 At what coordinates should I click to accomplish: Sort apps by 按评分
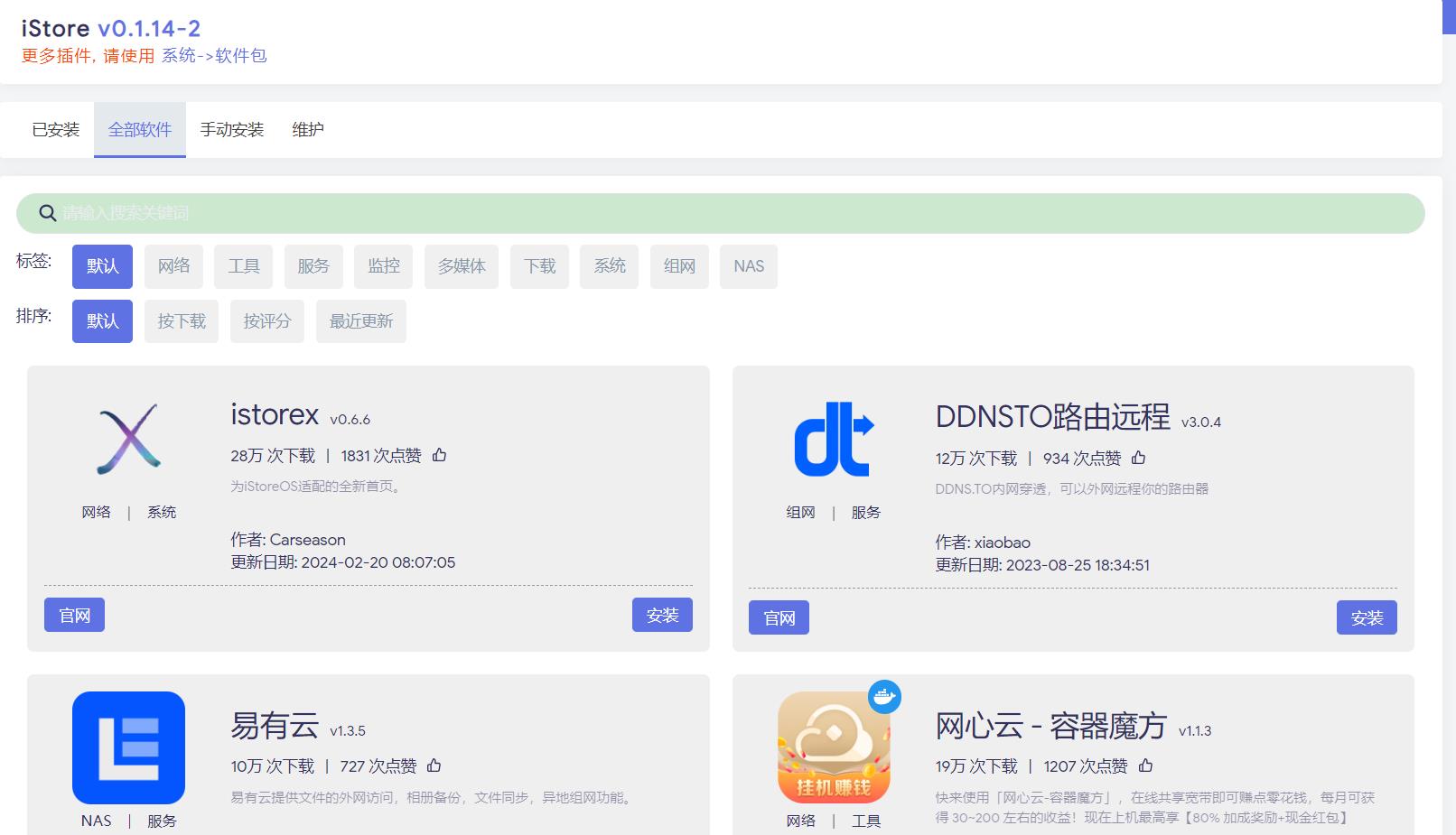[267, 321]
